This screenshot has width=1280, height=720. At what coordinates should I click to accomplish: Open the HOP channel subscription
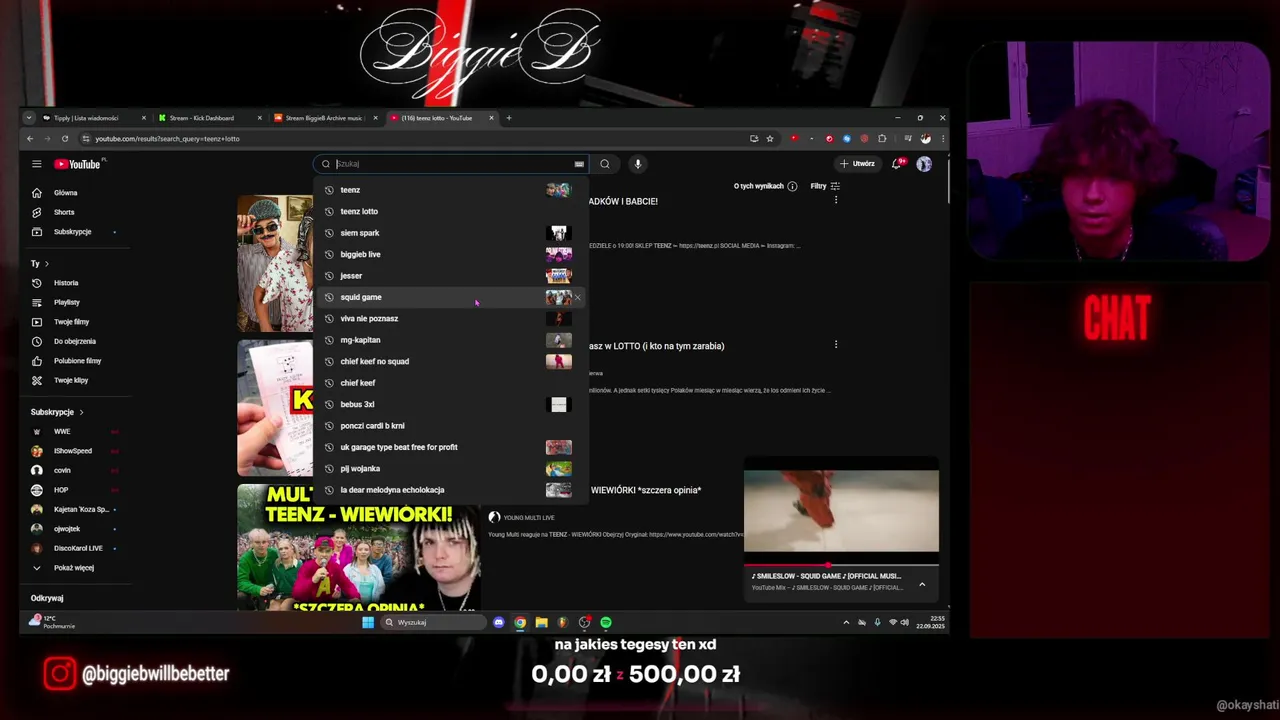(x=61, y=490)
